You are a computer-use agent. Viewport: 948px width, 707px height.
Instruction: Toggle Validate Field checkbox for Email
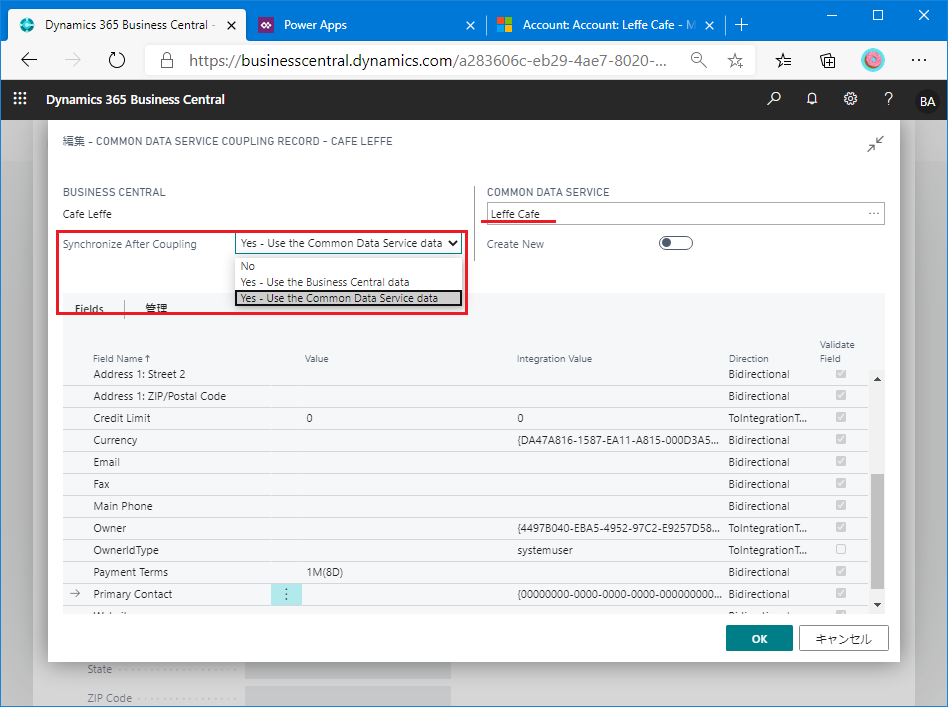click(x=840, y=461)
